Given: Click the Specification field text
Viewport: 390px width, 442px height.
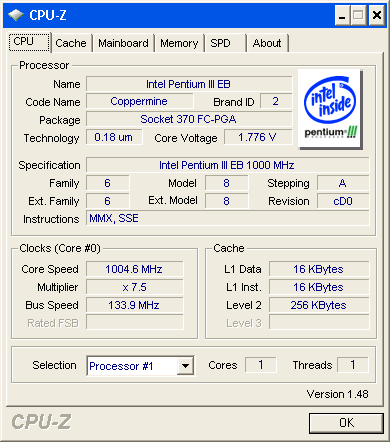Looking at the screenshot, I should point(228,165).
